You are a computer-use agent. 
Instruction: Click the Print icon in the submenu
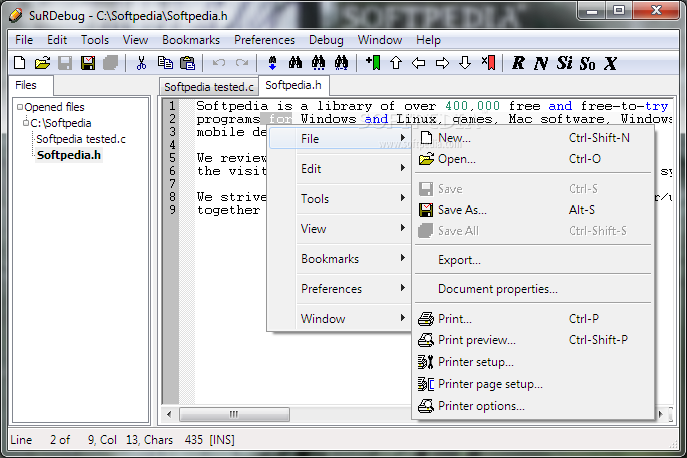pyautogui.click(x=425, y=319)
